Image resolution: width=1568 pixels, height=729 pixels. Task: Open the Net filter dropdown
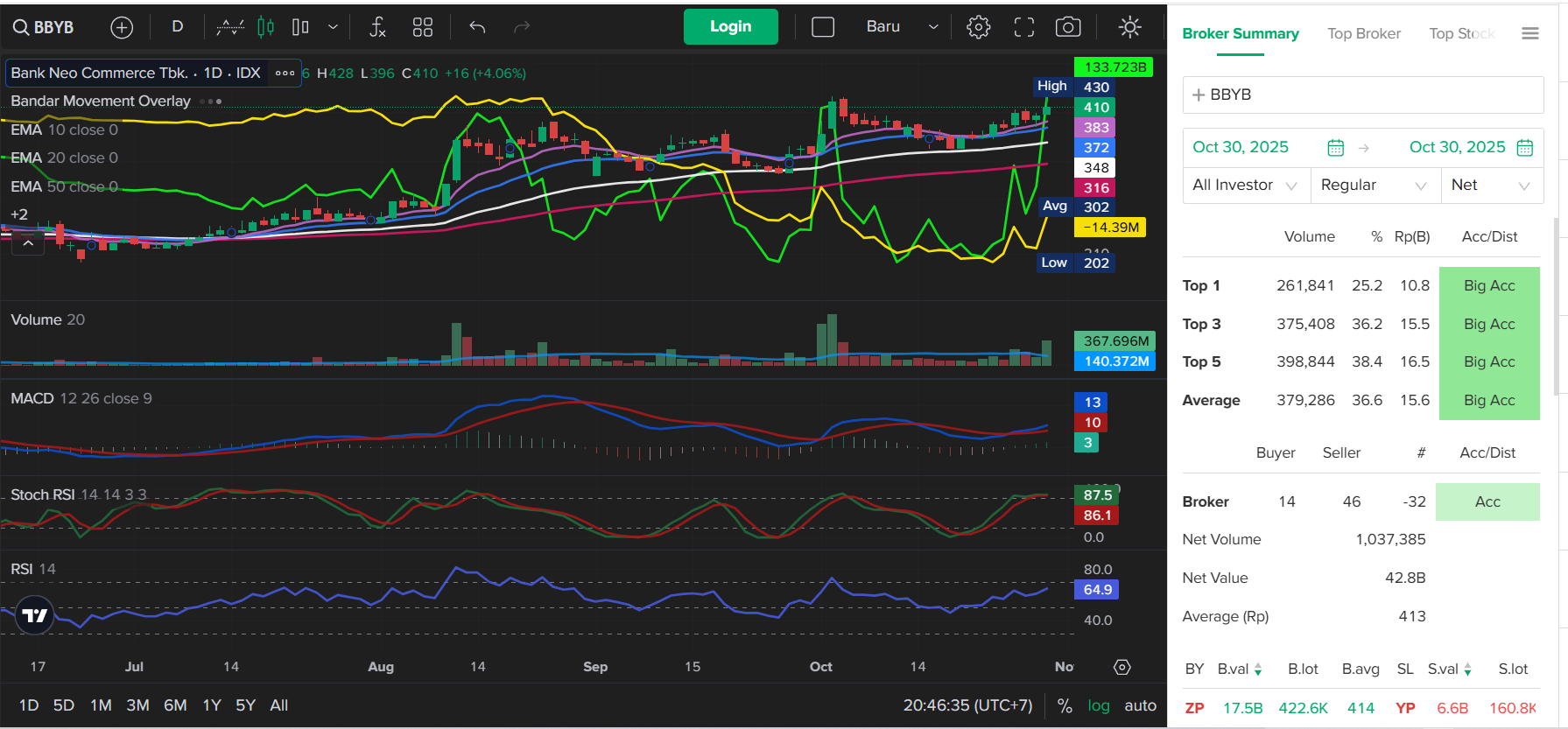pyautogui.click(x=1490, y=186)
